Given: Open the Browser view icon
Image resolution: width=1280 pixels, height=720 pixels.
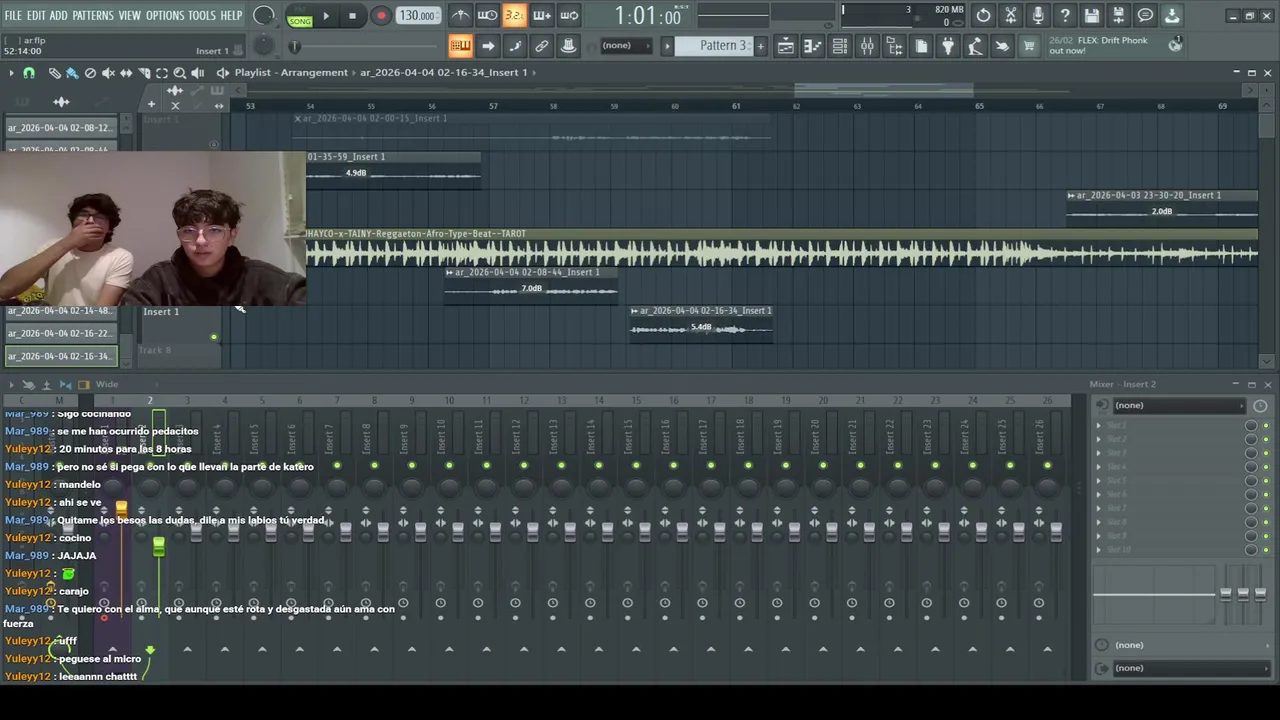Looking at the screenshot, I should [894, 46].
